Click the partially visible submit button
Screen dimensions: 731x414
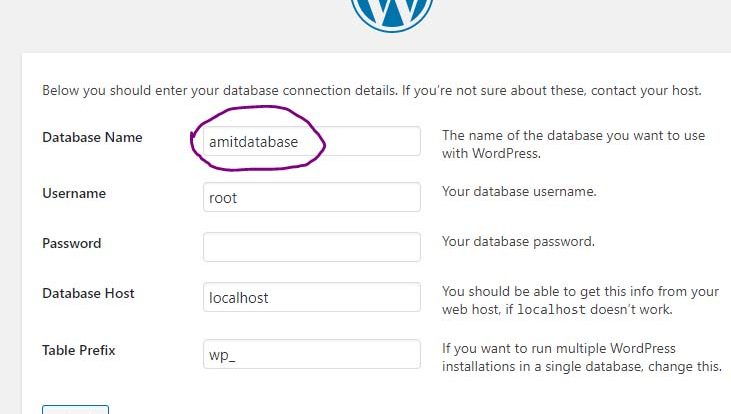(76, 409)
